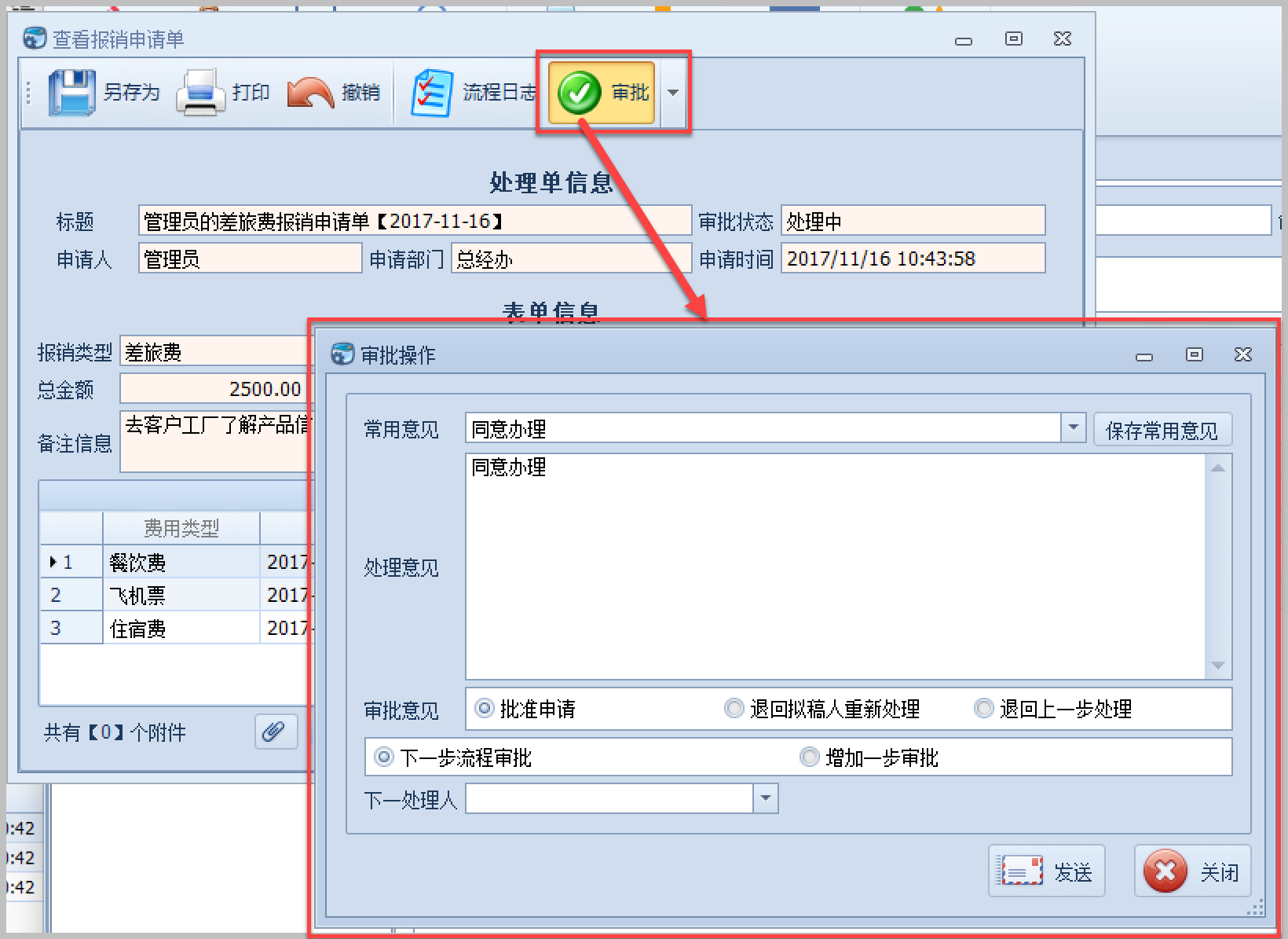
Task: Click the envelope 发送 send icon
Action: [1019, 871]
